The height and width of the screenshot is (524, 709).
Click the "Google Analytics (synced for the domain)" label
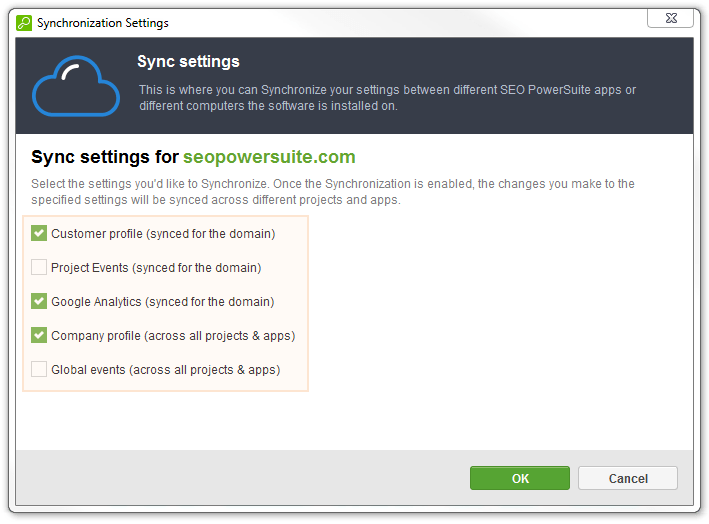[x=163, y=302]
